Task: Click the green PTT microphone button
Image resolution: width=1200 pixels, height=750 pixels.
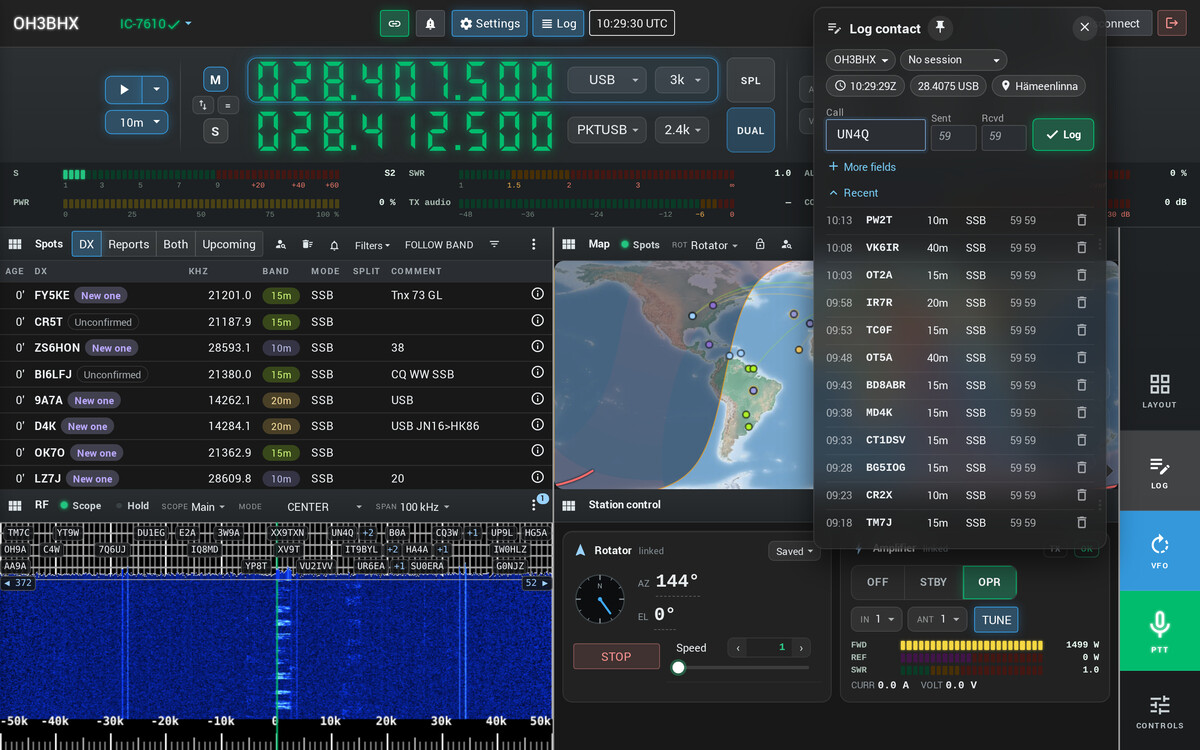Action: (1160, 631)
